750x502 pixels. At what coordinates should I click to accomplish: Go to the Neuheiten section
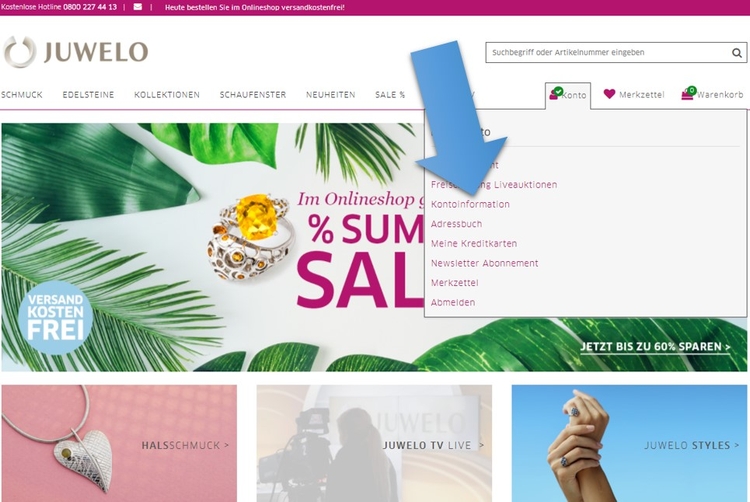pos(331,95)
